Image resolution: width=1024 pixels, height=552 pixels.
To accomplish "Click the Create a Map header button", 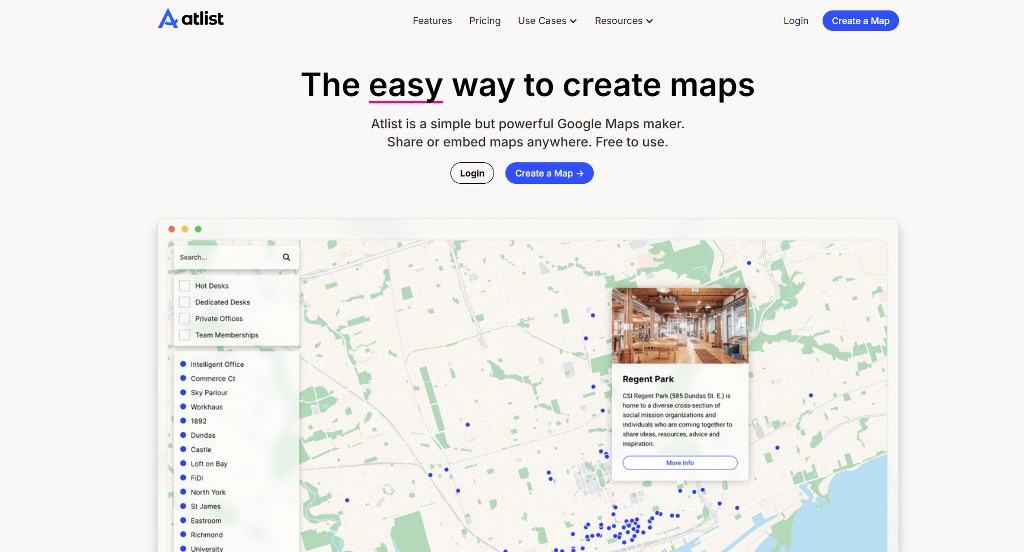I will [x=860, y=21].
